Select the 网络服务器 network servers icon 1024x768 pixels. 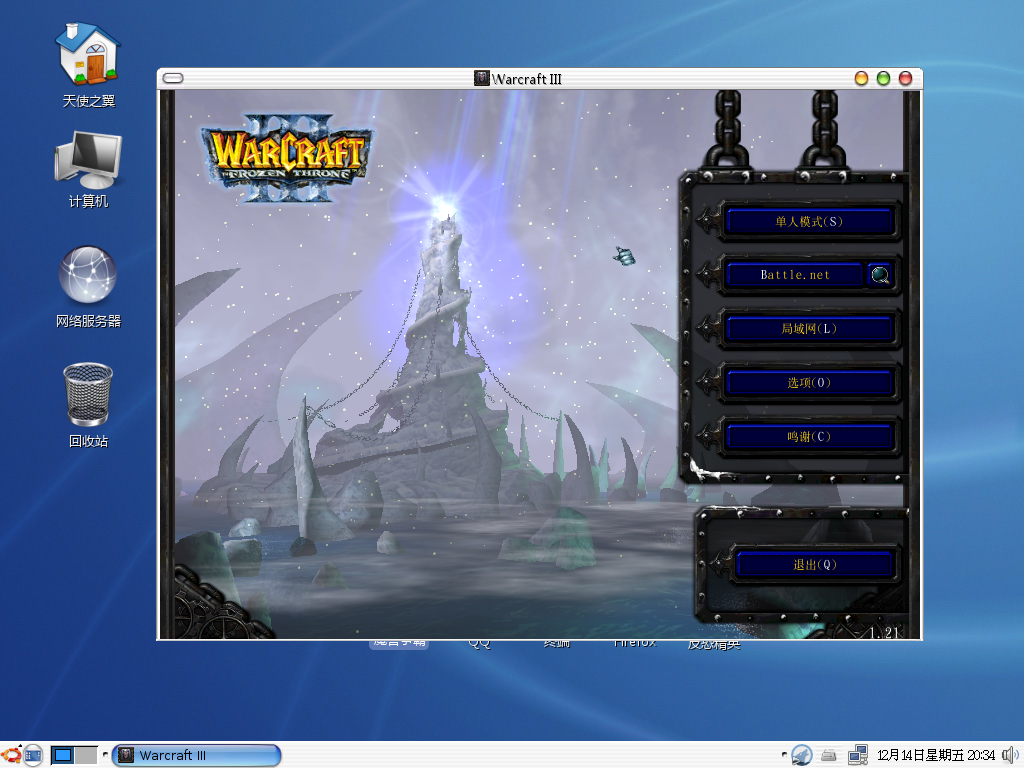88,287
